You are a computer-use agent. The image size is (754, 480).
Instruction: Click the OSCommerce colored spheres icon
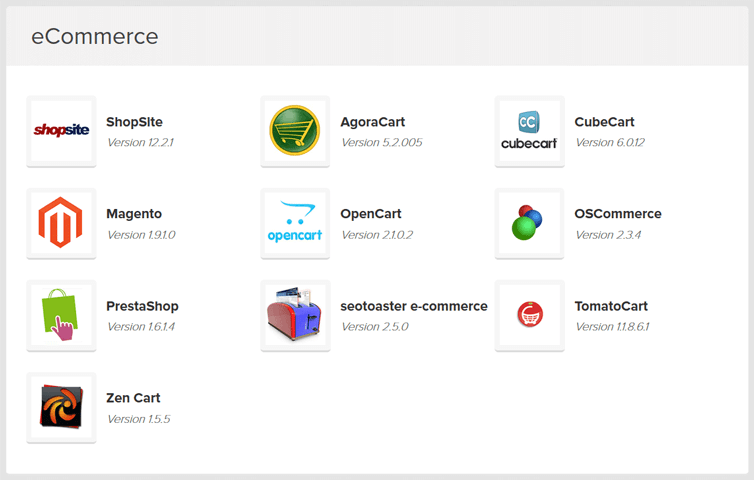click(x=529, y=223)
